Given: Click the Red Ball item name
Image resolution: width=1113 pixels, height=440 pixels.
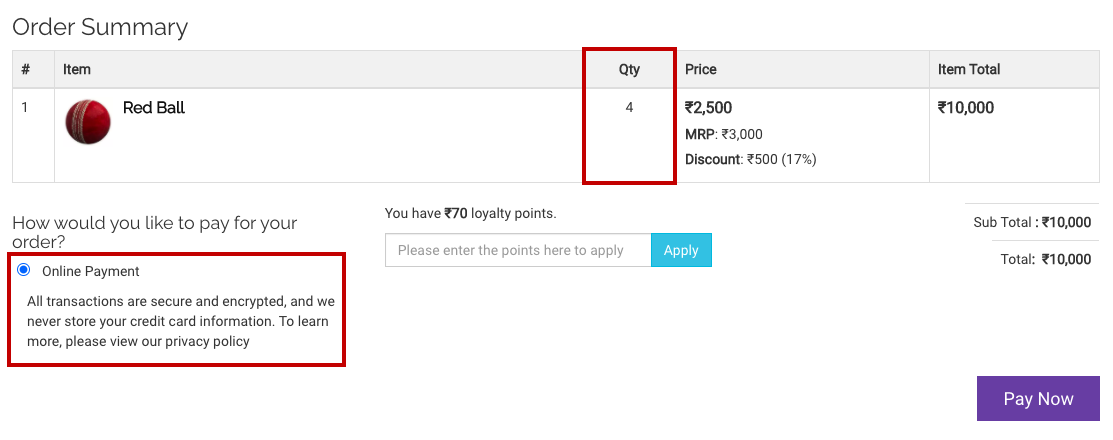Looking at the screenshot, I should point(154,108).
